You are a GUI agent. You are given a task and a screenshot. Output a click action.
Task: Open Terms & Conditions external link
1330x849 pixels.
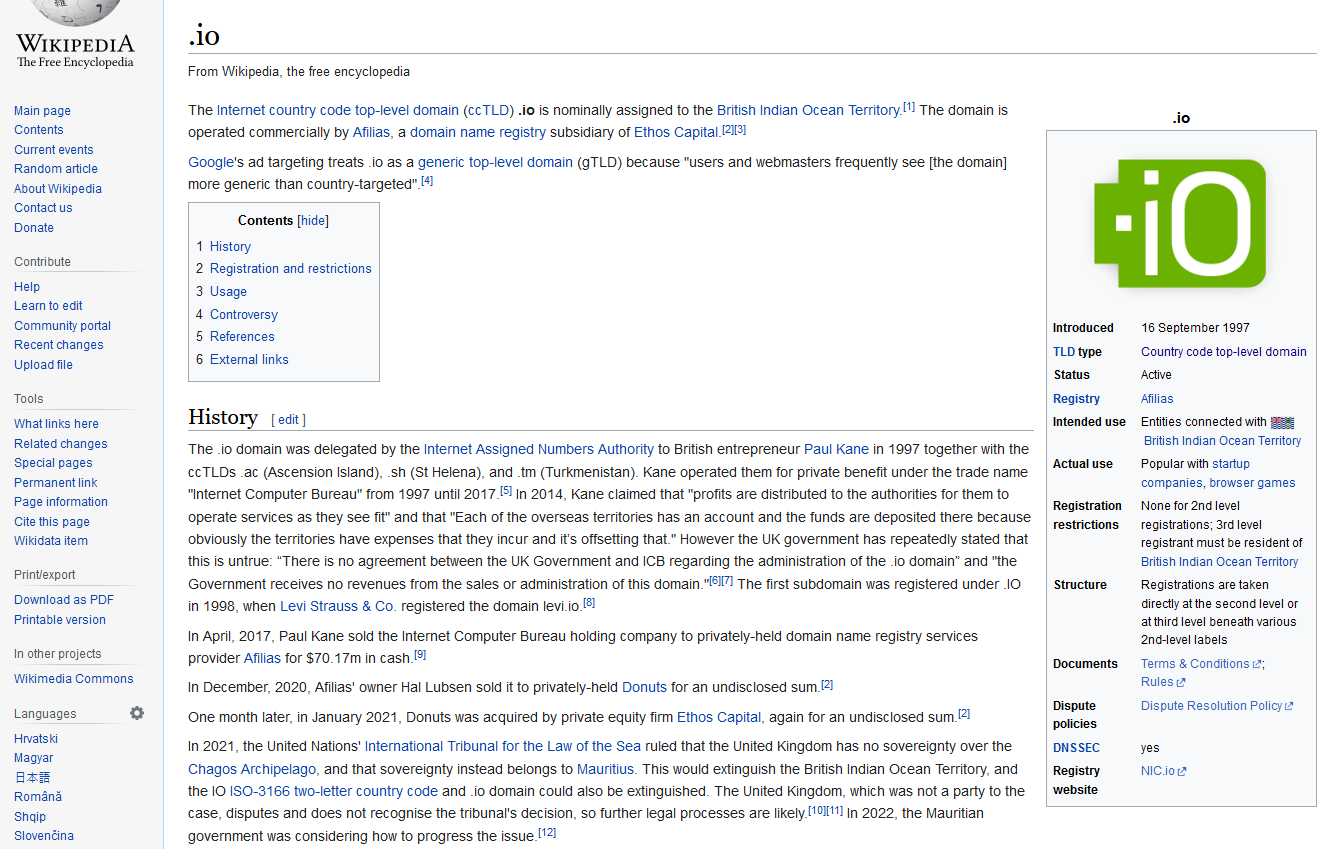[x=1195, y=664]
